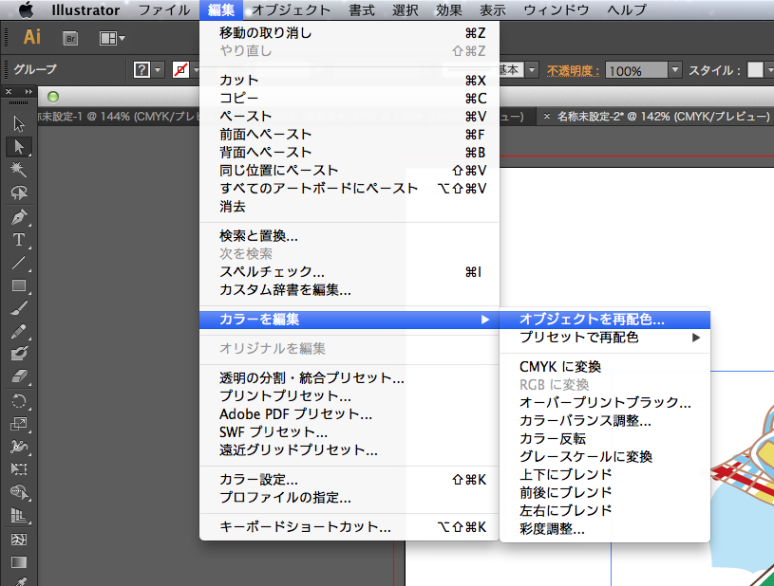Open the ヘルプ menu
Screen dimensions: 774x586
pyautogui.click(x=627, y=10)
